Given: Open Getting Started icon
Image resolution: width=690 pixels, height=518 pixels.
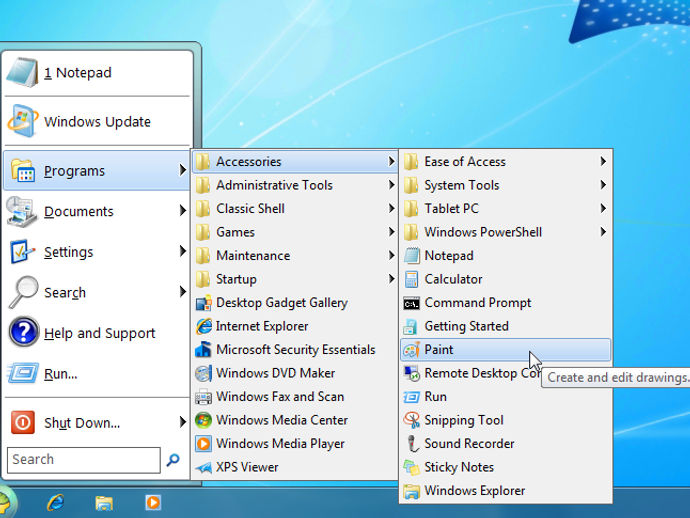Looking at the screenshot, I should [411, 326].
